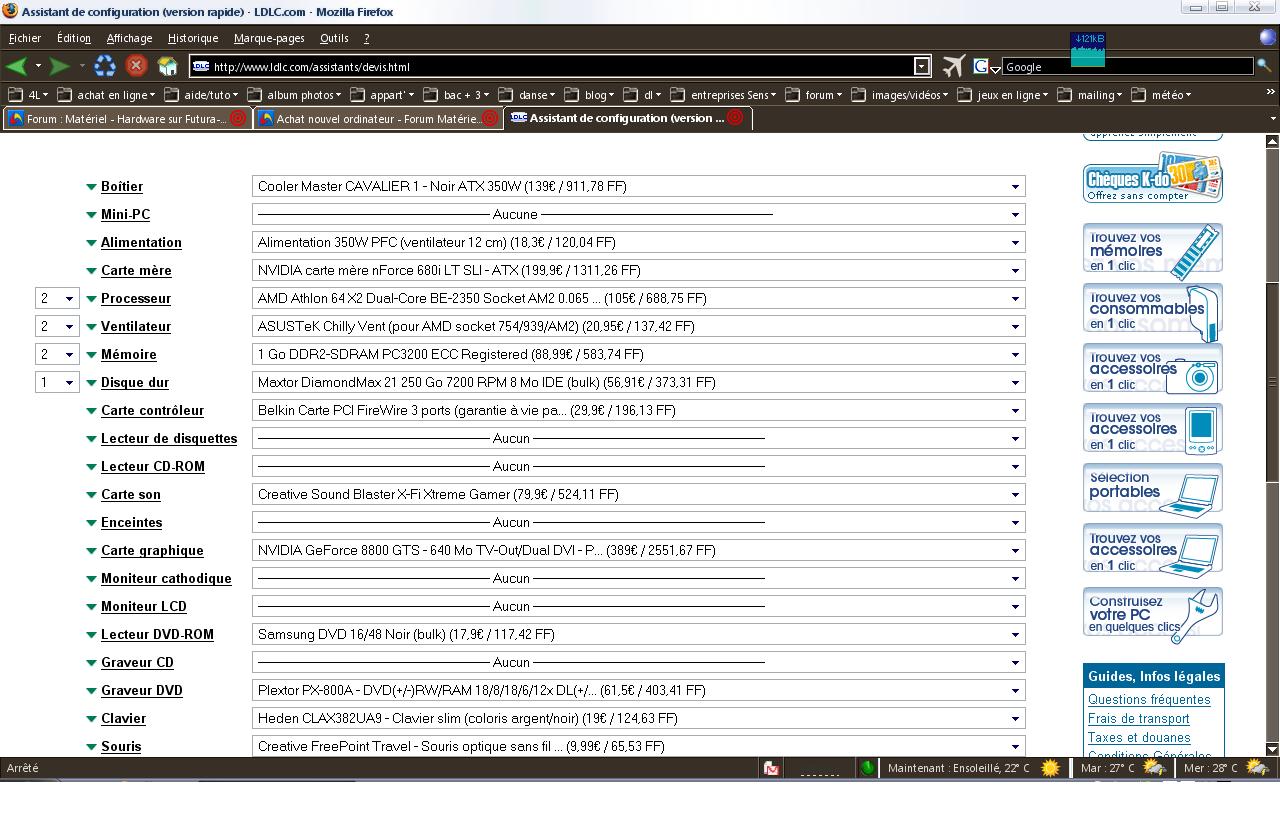1280x813 pixels.
Task: Close the Assistant de configuration tab via red icon
Action: [735, 117]
